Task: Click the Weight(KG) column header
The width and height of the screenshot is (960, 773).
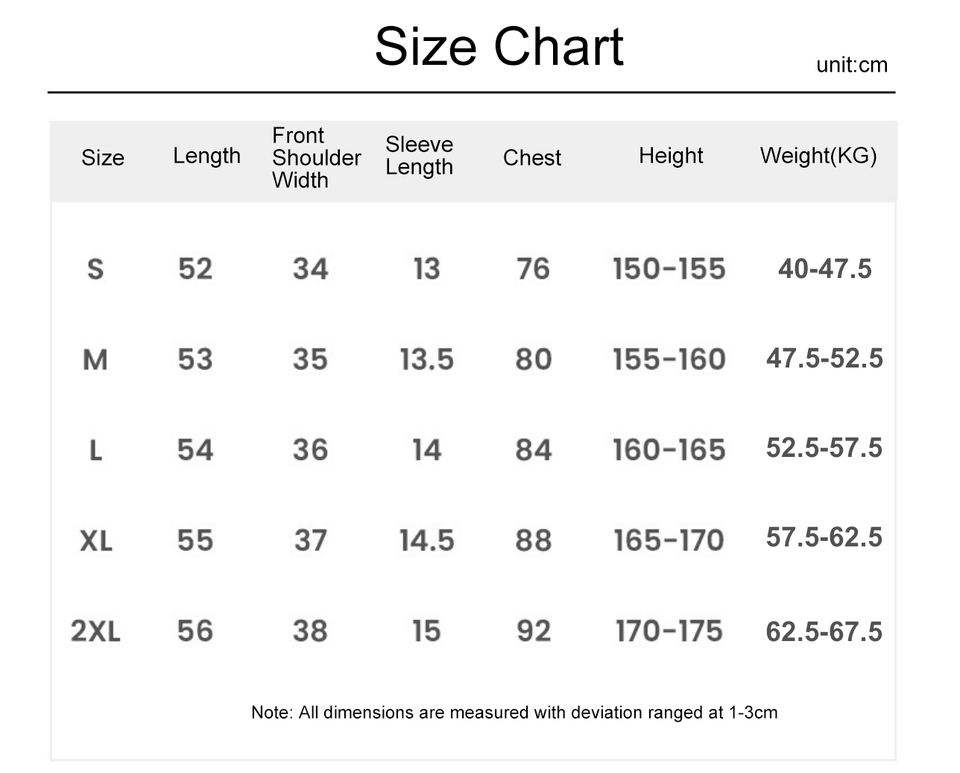Action: [819, 156]
